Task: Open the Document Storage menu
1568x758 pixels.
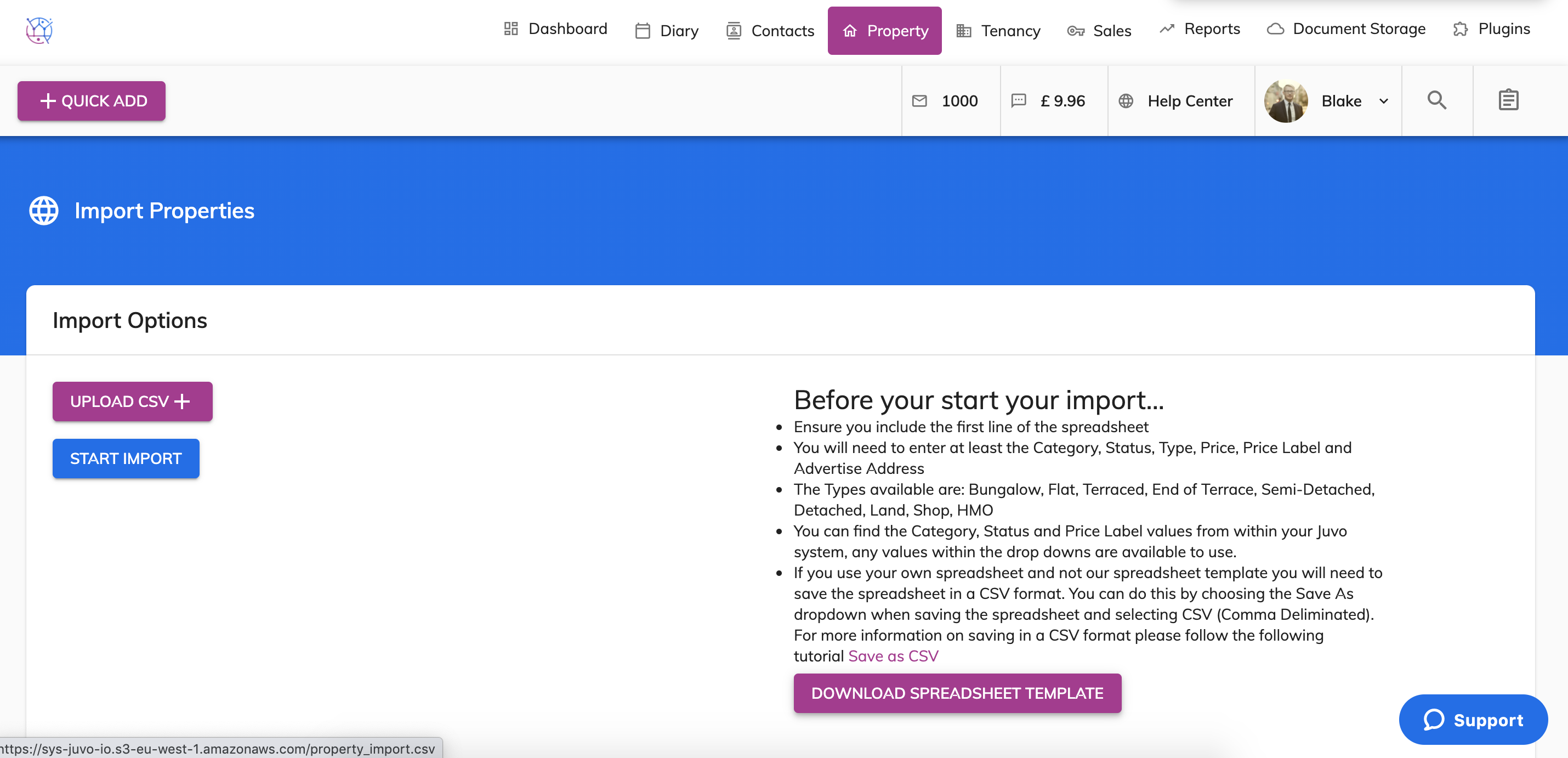Action: (x=1346, y=29)
